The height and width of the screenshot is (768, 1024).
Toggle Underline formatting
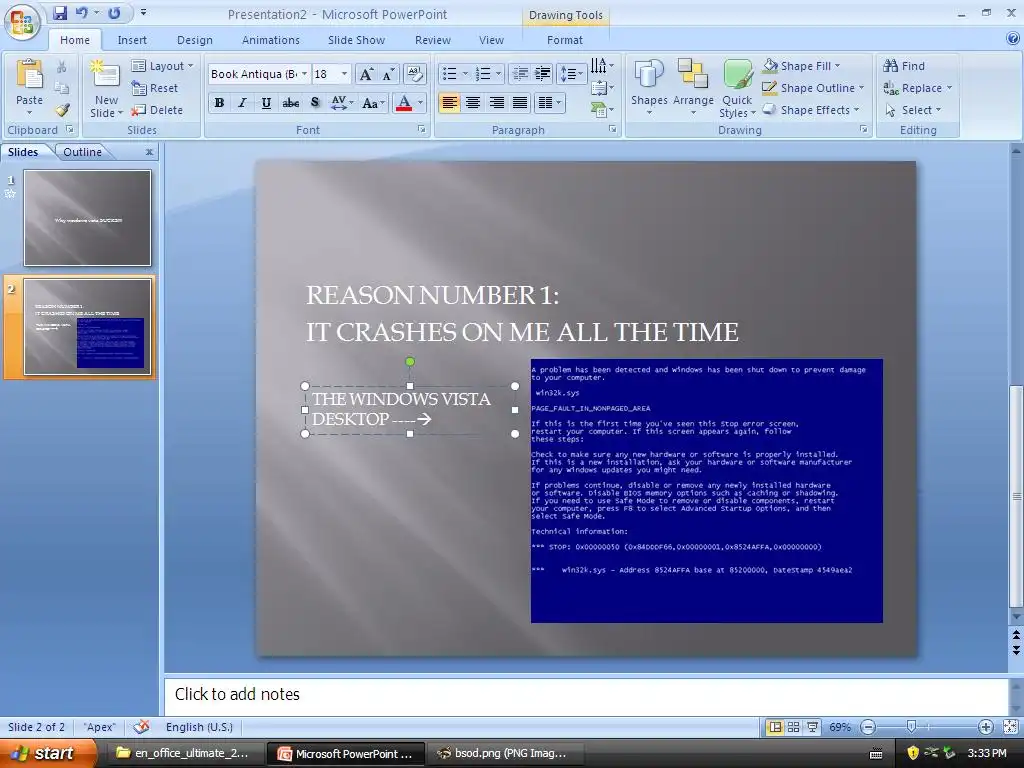(x=266, y=103)
